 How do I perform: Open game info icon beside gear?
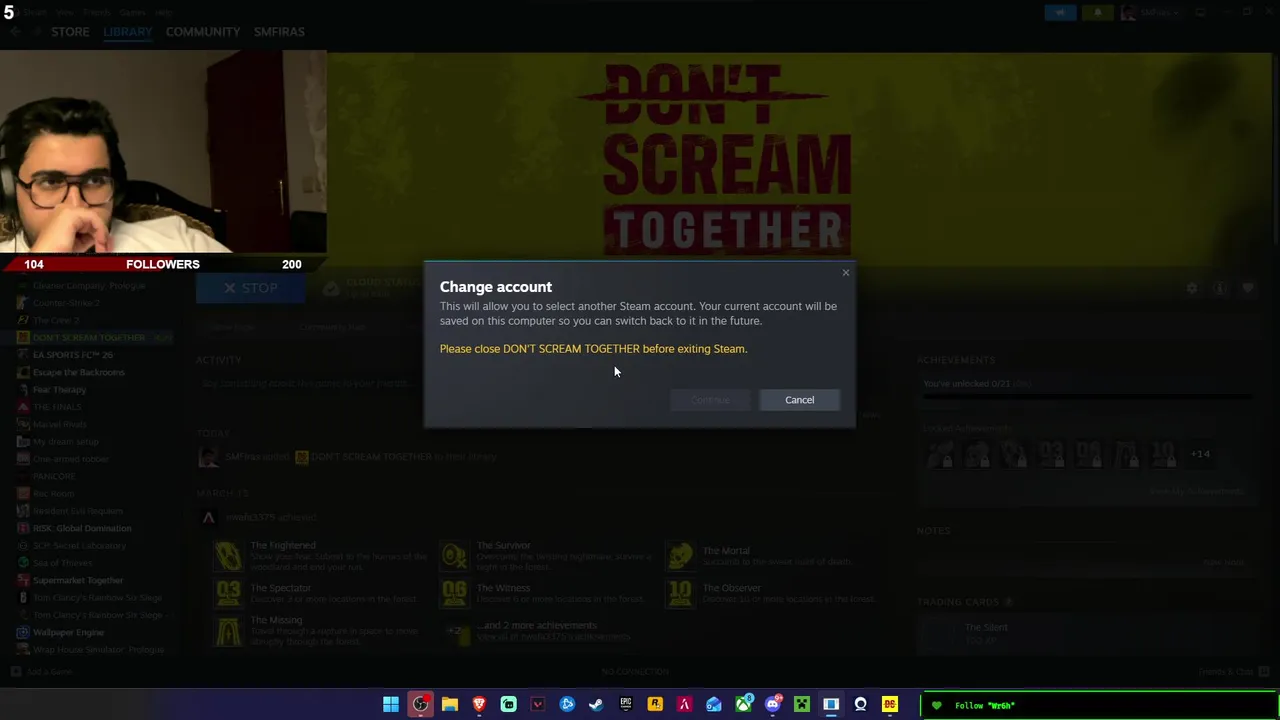[x=1219, y=288]
